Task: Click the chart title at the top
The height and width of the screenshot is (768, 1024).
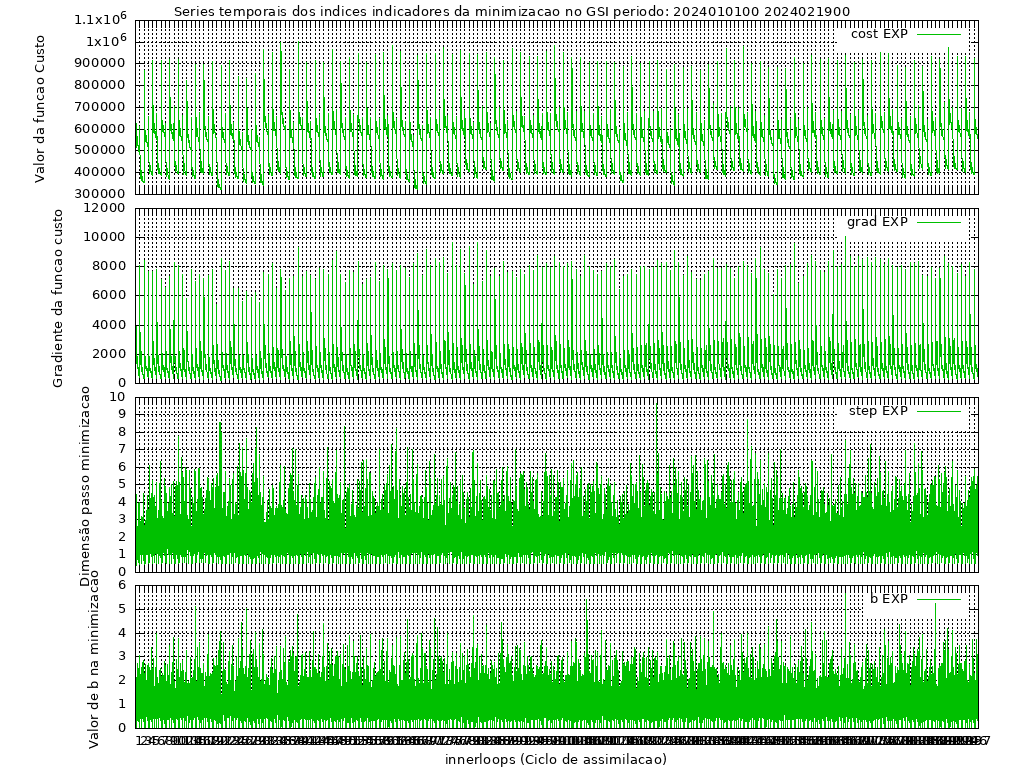Action: click(511, 12)
